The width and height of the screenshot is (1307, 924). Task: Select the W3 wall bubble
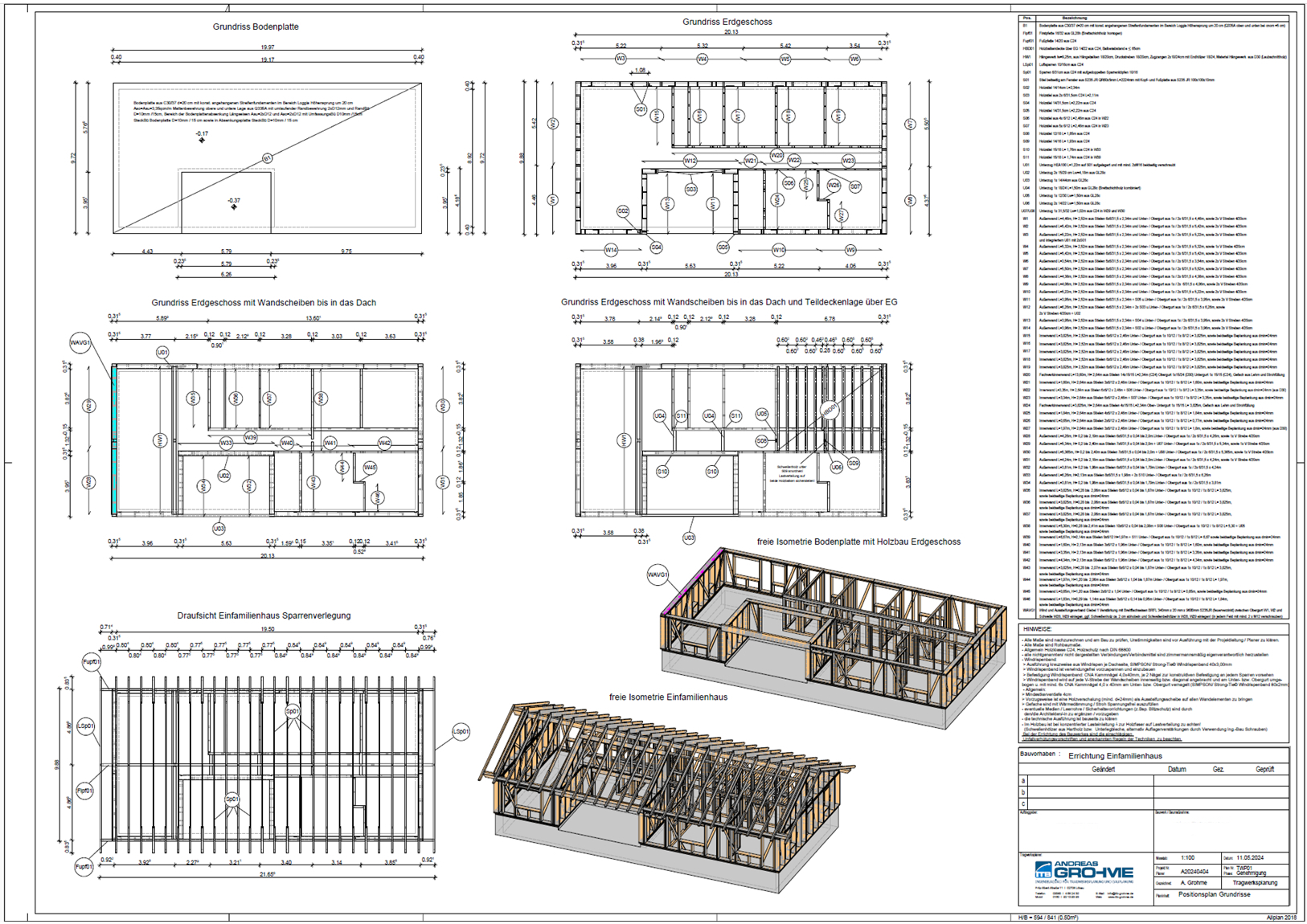click(x=621, y=59)
